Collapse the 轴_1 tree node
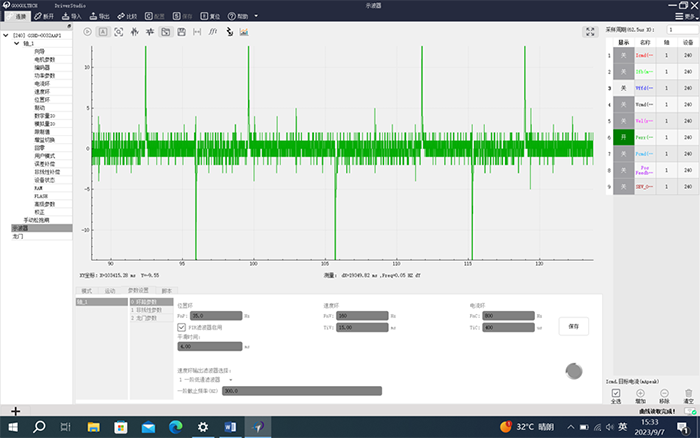Image resolution: width=700 pixels, height=438 pixels. tap(19, 44)
